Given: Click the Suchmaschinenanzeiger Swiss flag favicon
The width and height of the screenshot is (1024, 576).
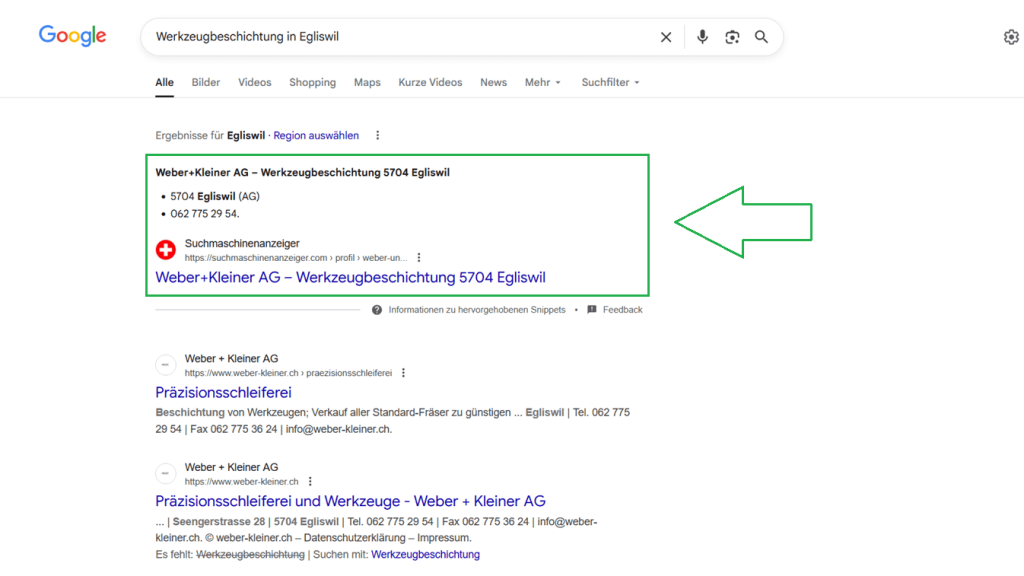Looking at the screenshot, I should (166, 250).
